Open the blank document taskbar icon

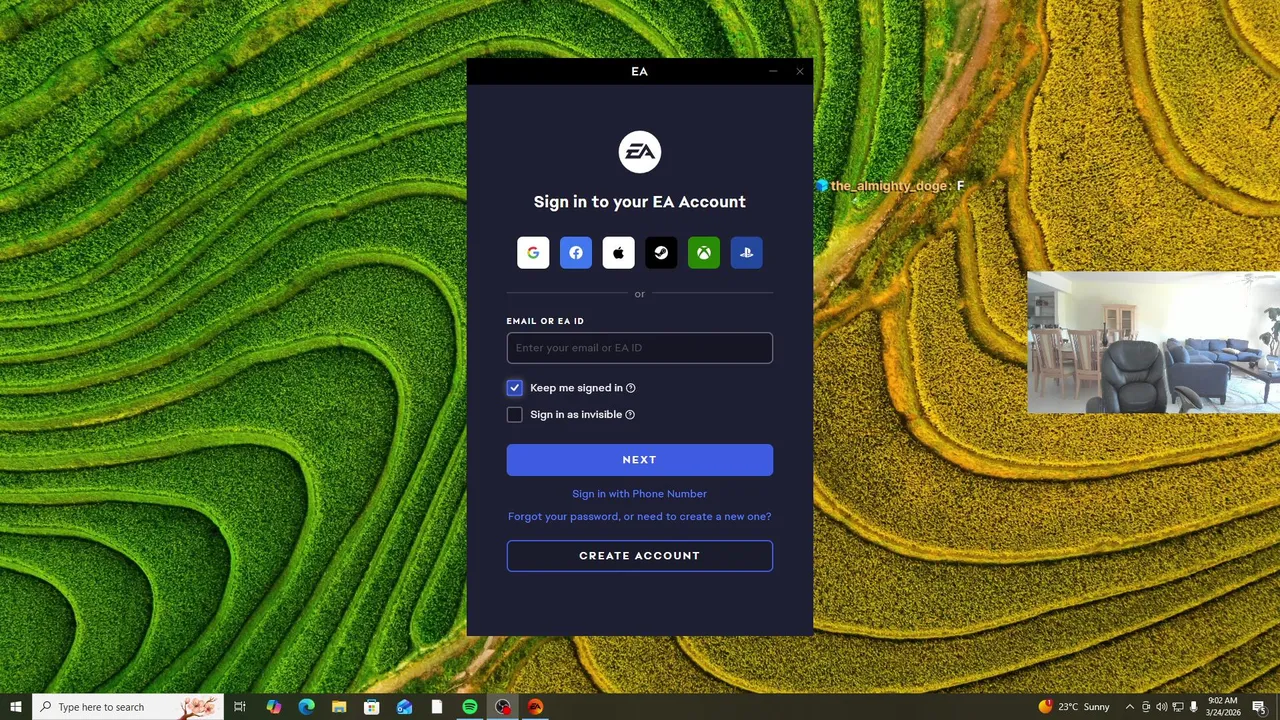[x=437, y=707]
